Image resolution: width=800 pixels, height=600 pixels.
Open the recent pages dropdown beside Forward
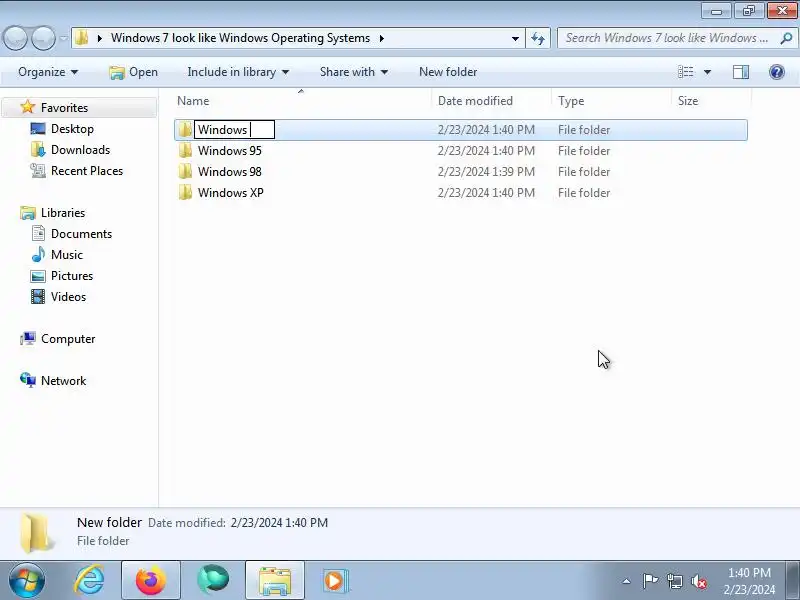[63, 38]
